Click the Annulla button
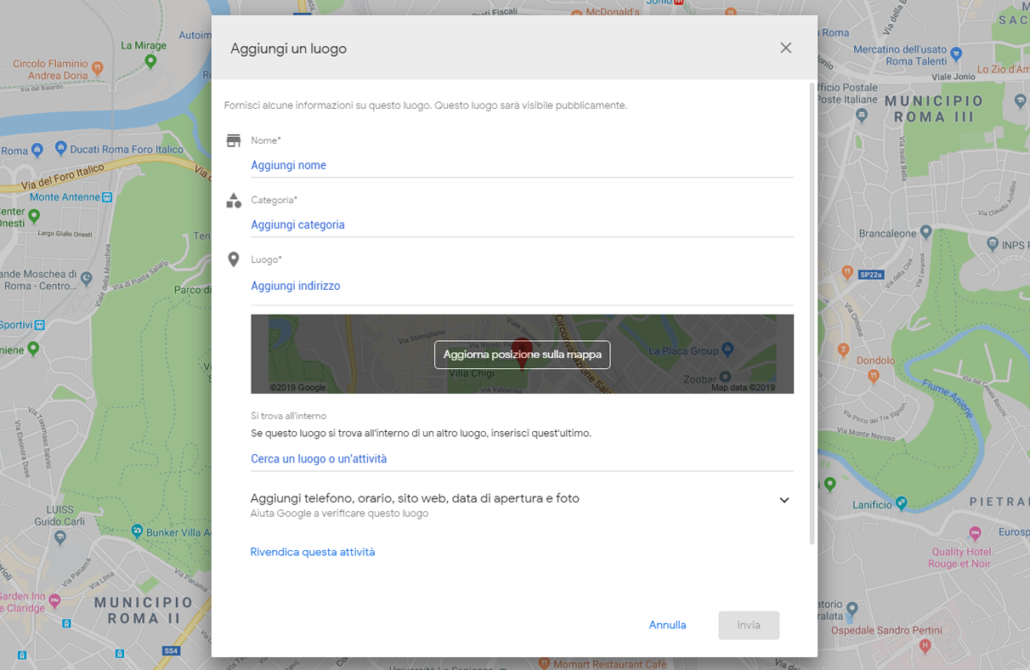 pos(667,625)
